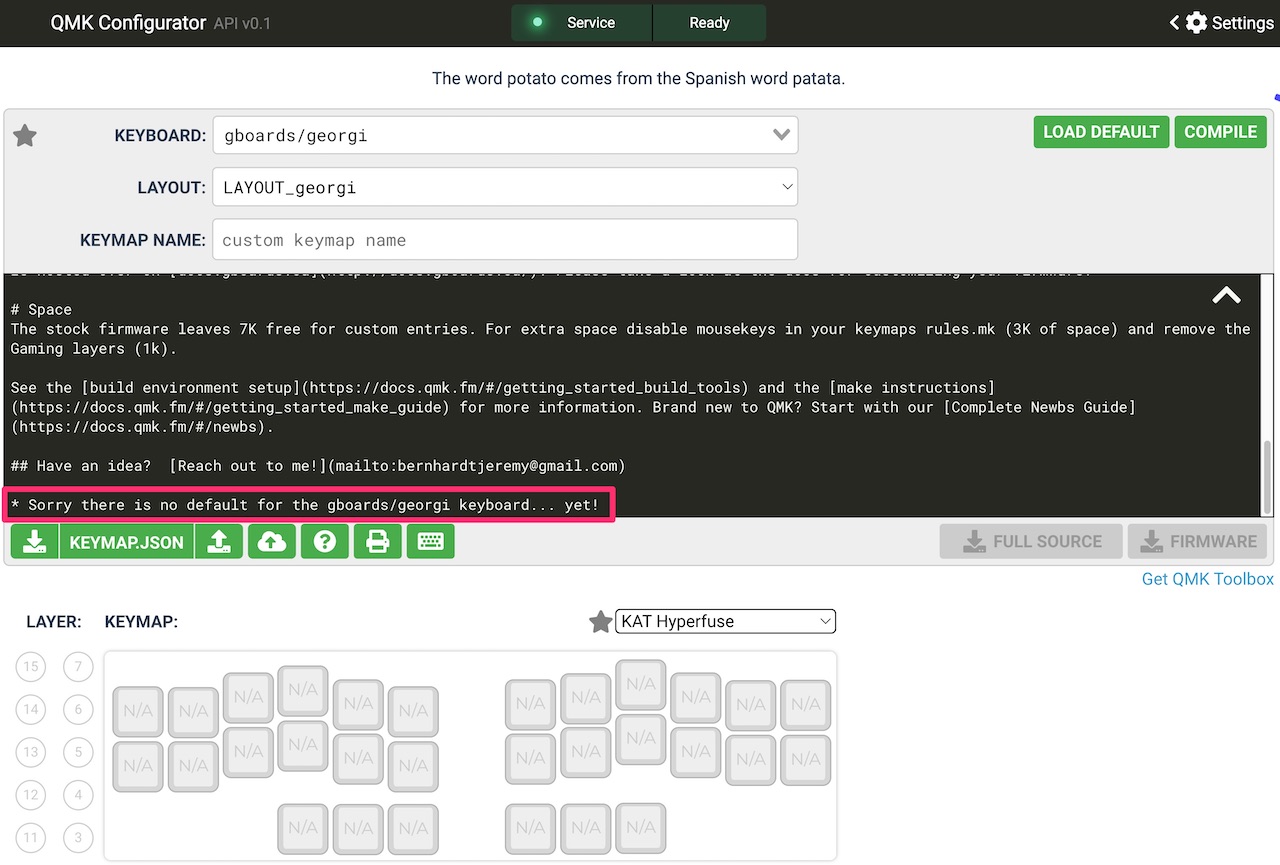Click the 'KEYMAP NAME:' label
Viewport: 1280px width, 865px height.
click(143, 240)
